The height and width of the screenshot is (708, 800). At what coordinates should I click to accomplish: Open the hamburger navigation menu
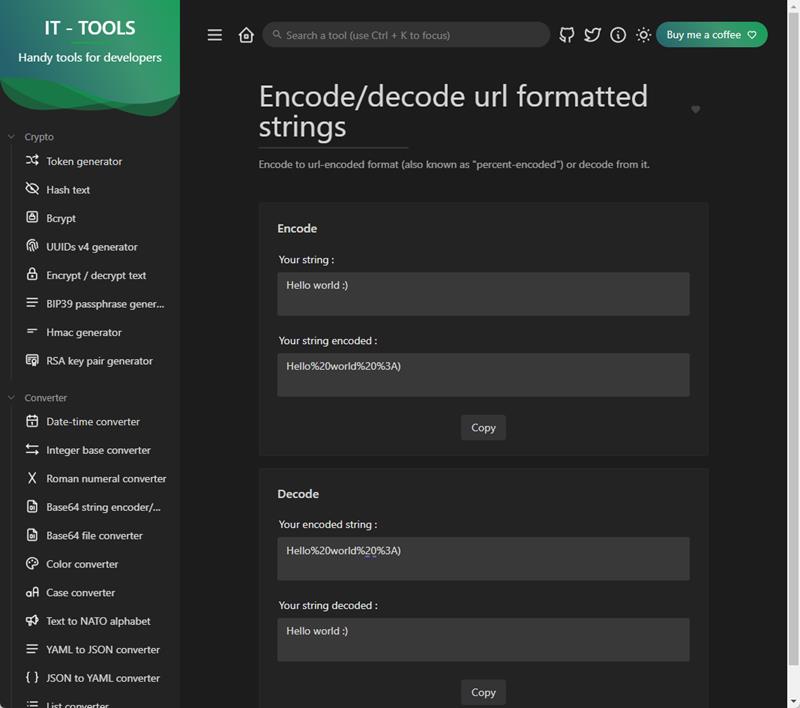coord(214,34)
